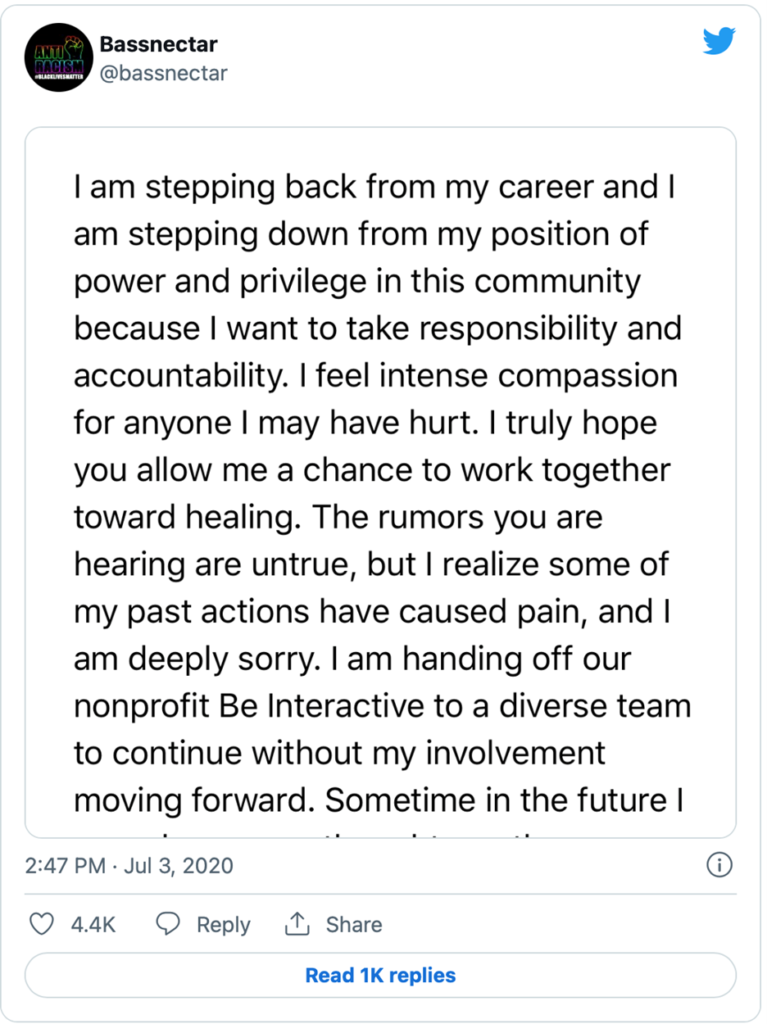This screenshot has height=1024, width=767.
Task: Like the tweet with the heart icon
Action: coord(41,925)
